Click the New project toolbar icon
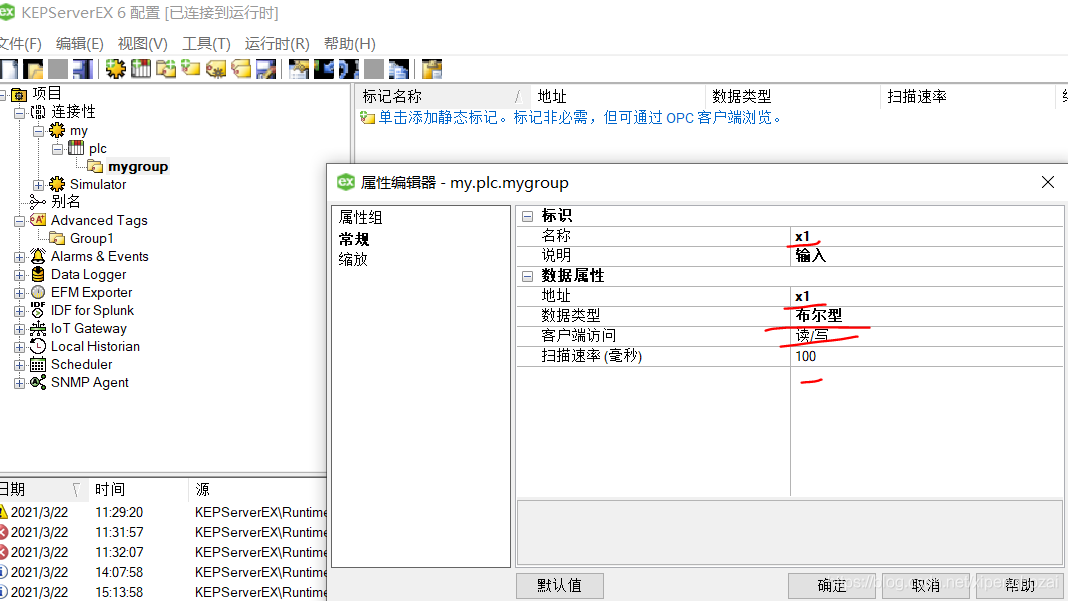The width and height of the screenshot is (1068, 601). click(10, 69)
